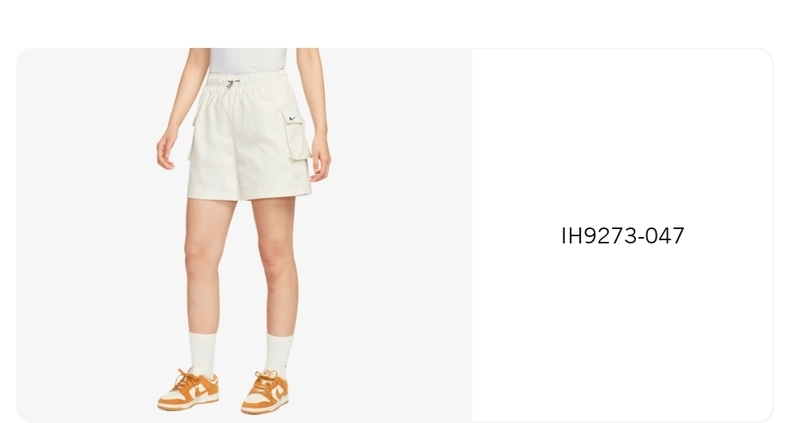This screenshot has height=423, width=790.
Task: Click the Nike swoosh logo on shorts pocket
Action: [293, 119]
